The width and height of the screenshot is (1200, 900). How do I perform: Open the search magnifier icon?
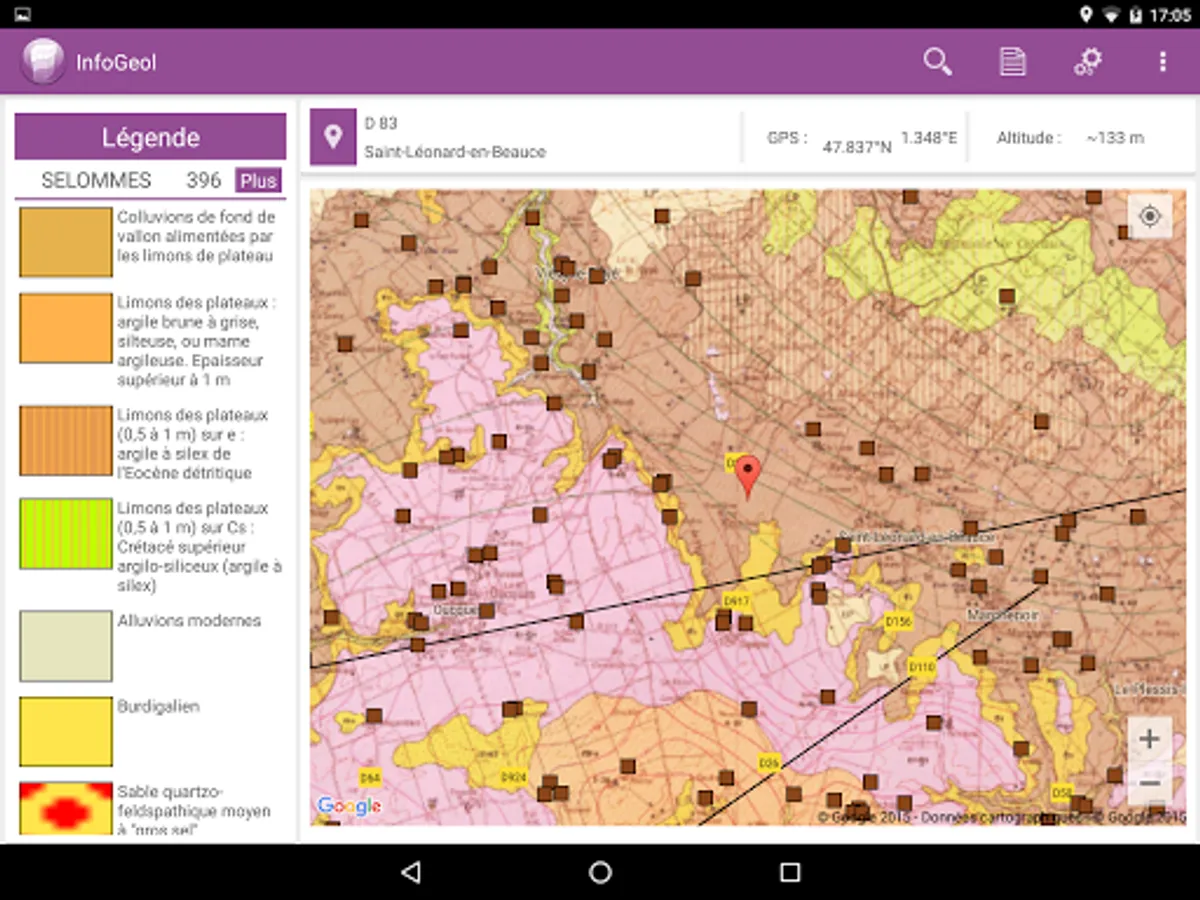click(937, 62)
